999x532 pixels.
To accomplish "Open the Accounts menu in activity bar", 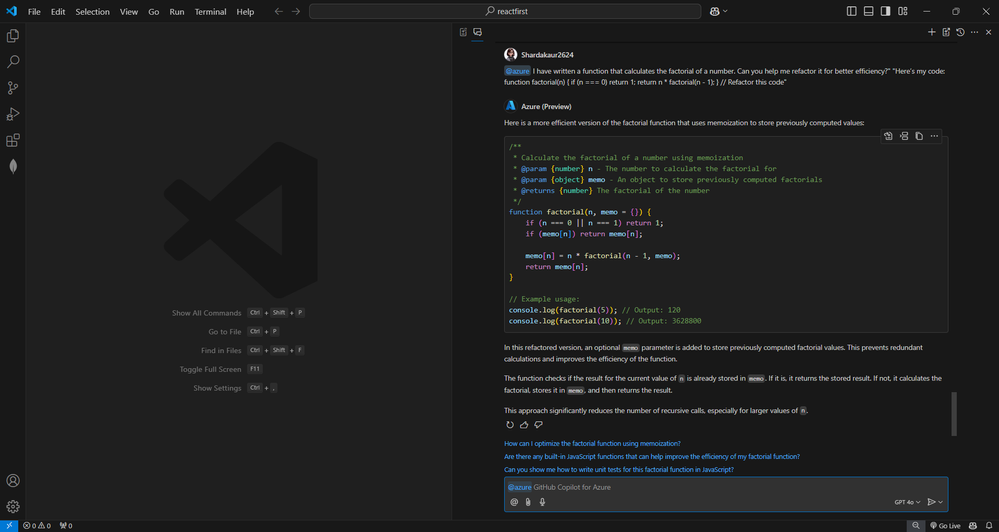I will coord(13,480).
